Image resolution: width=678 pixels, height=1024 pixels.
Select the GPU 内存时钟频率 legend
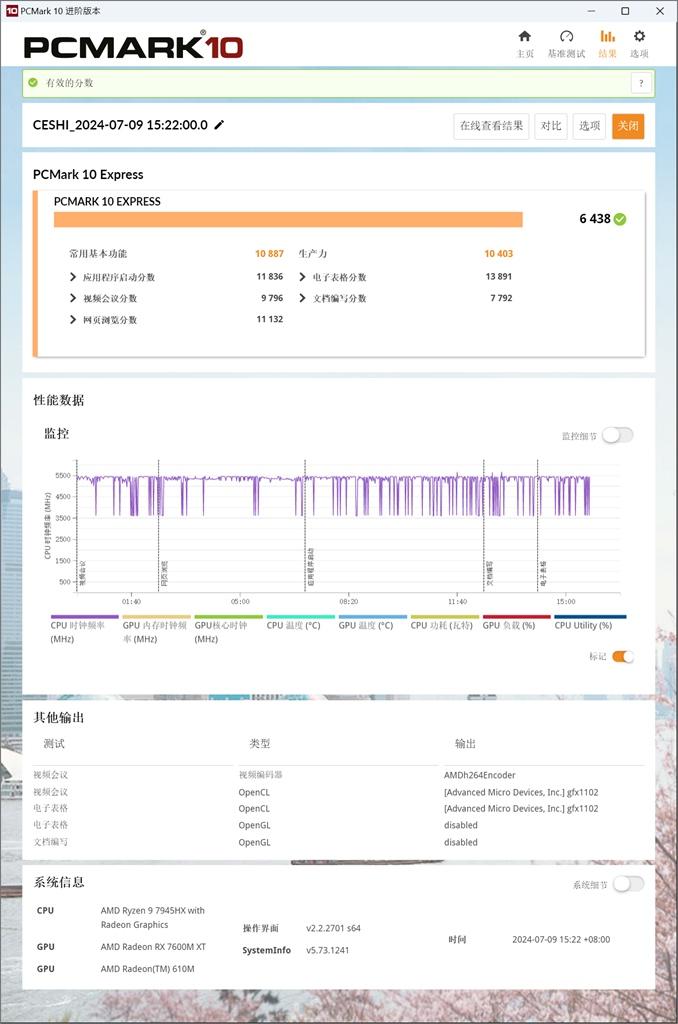pyautogui.click(x=156, y=630)
